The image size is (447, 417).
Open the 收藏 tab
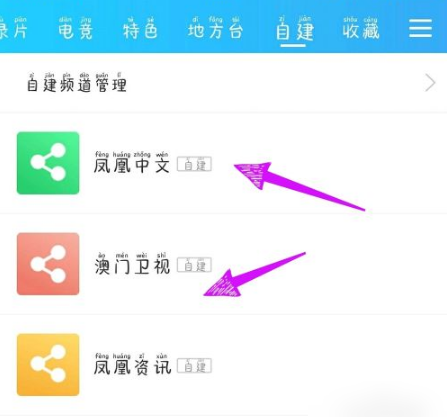(361, 29)
